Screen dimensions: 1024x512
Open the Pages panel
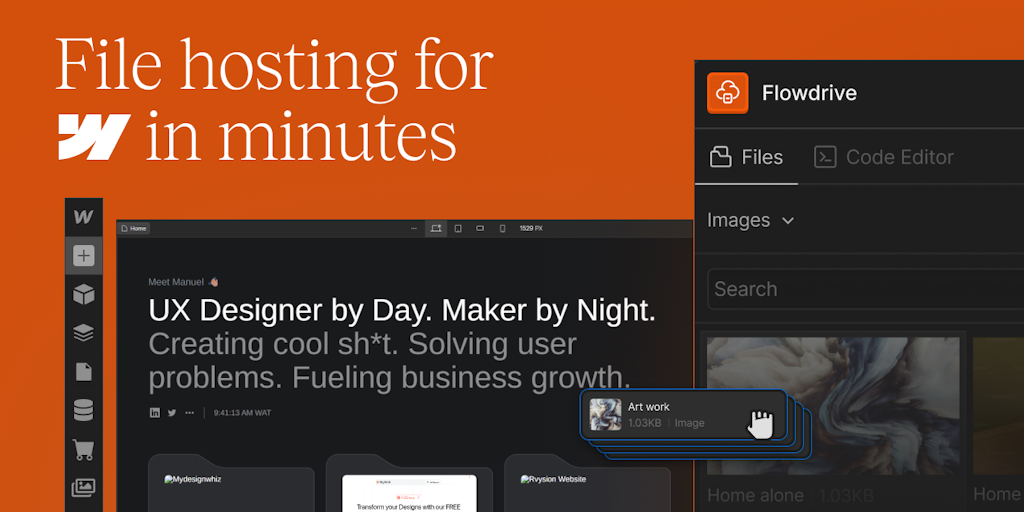click(84, 372)
